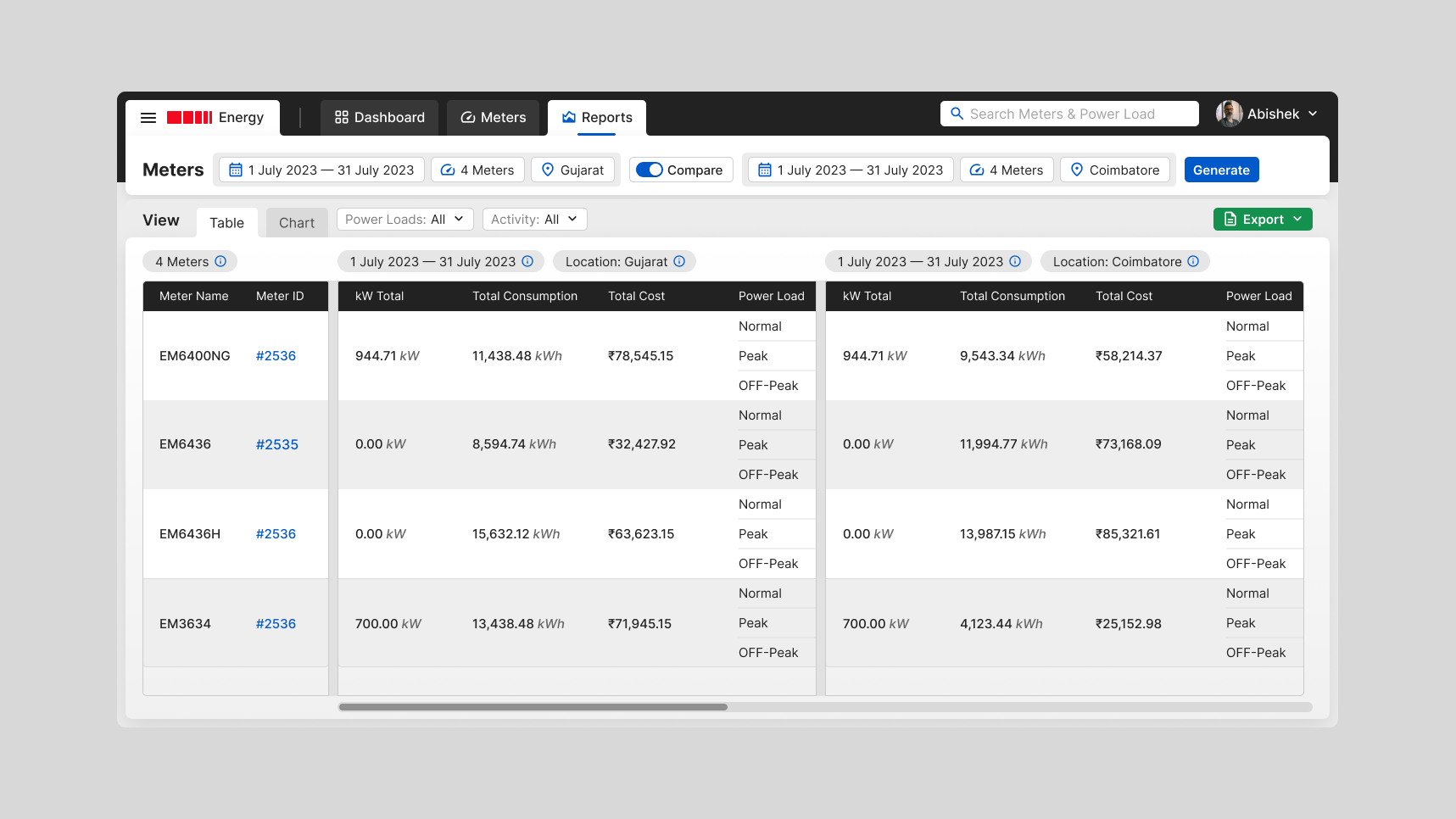
Task: Open the Power Loads dropdown
Action: tap(404, 219)
